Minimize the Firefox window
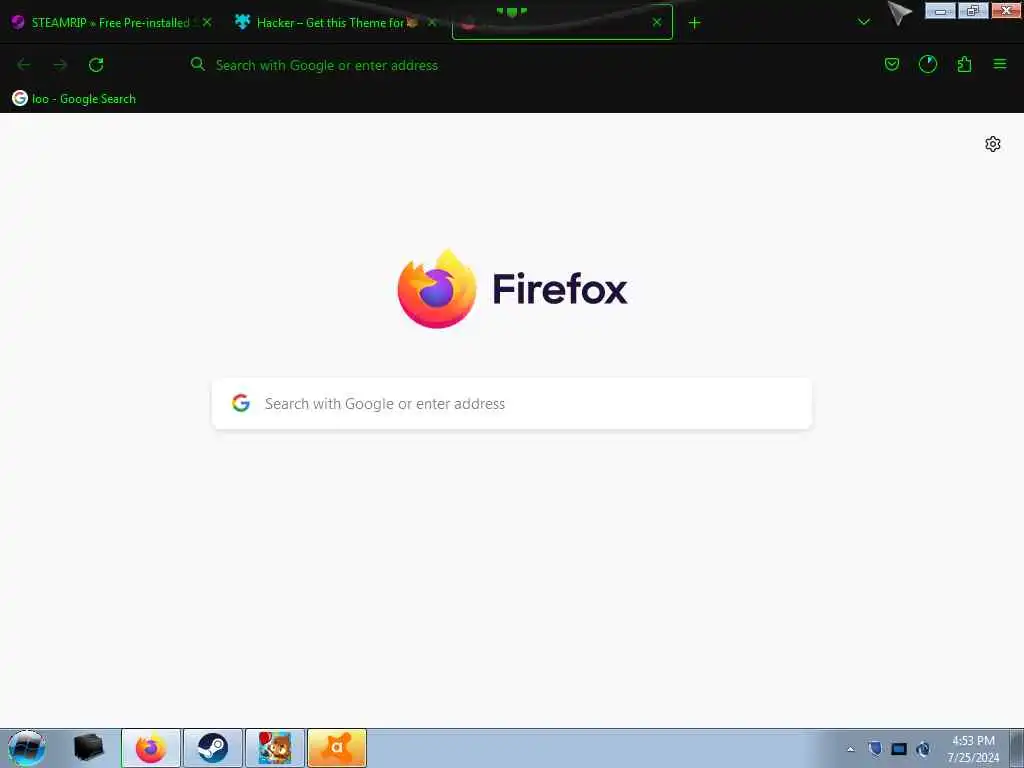 940,11
